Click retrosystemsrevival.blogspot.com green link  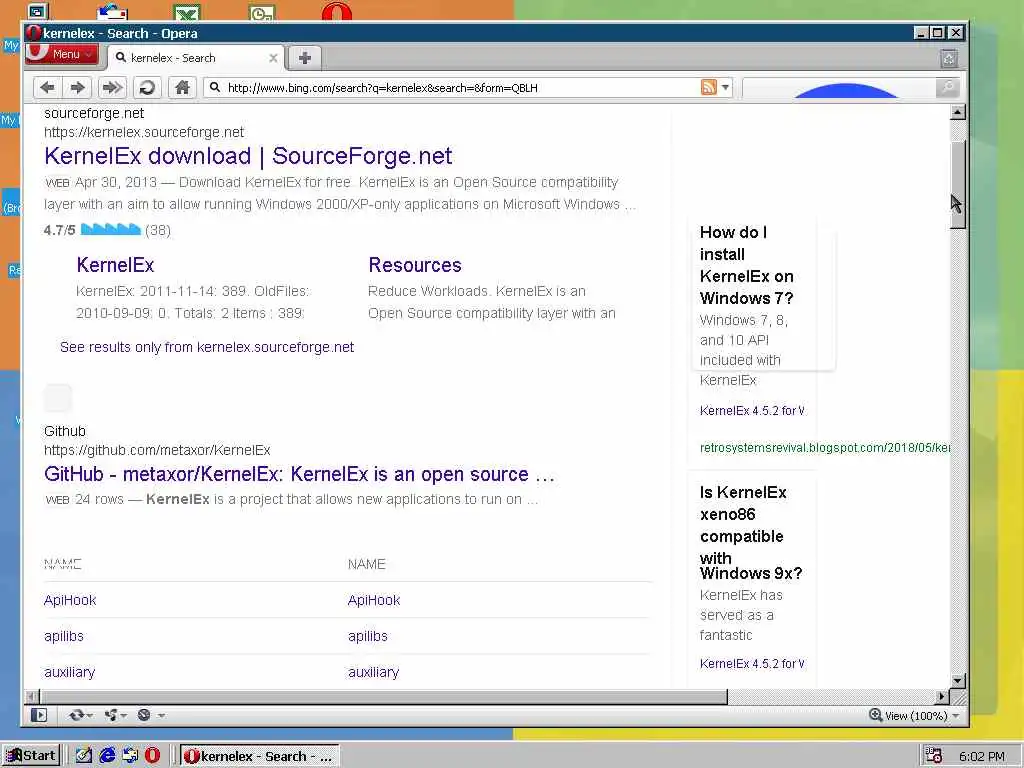[x=825, y=448]
